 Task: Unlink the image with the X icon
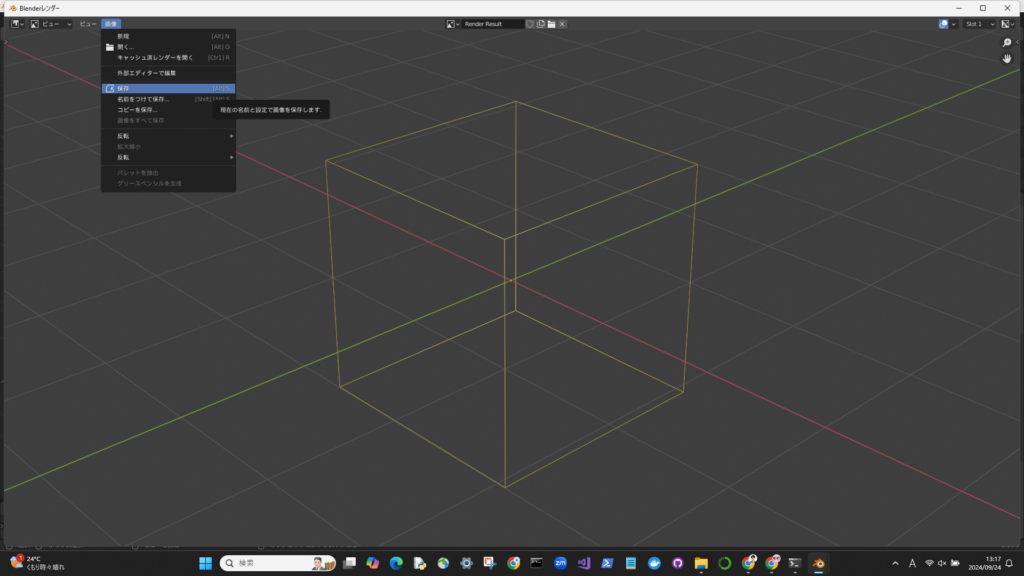[x=562, y=23]
